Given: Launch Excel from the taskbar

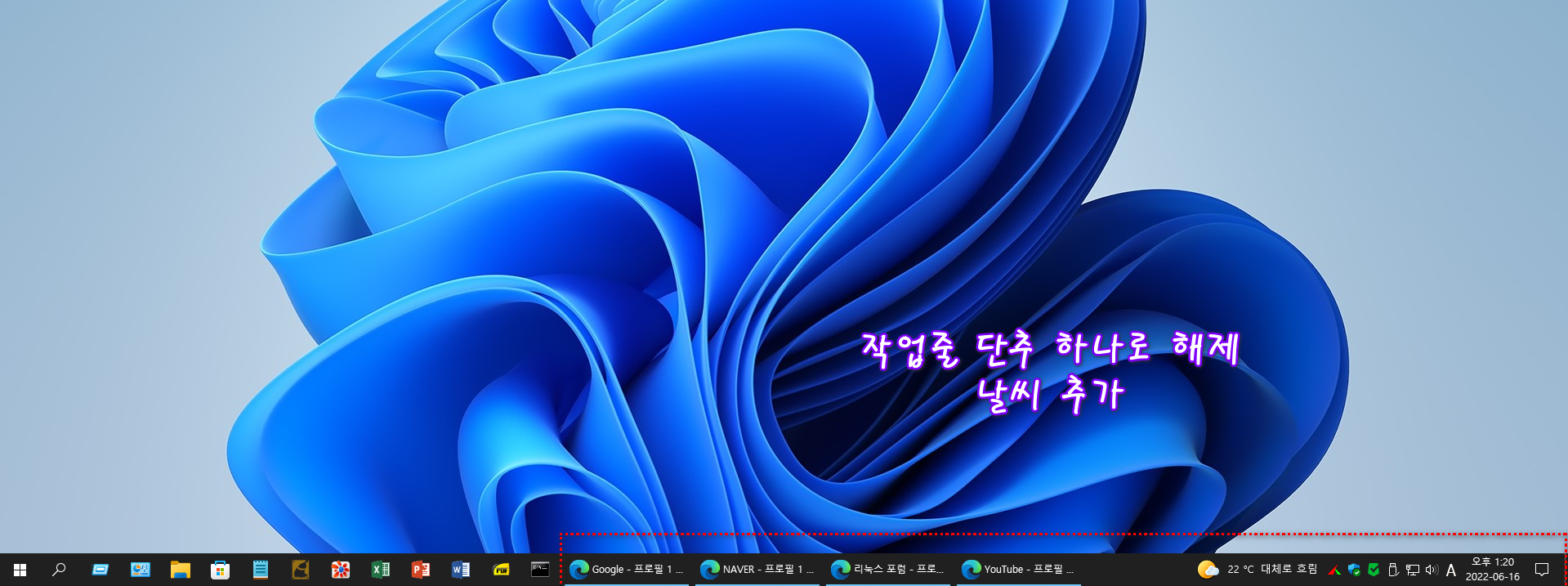Looking at the screenshot, I should [380, 570].
